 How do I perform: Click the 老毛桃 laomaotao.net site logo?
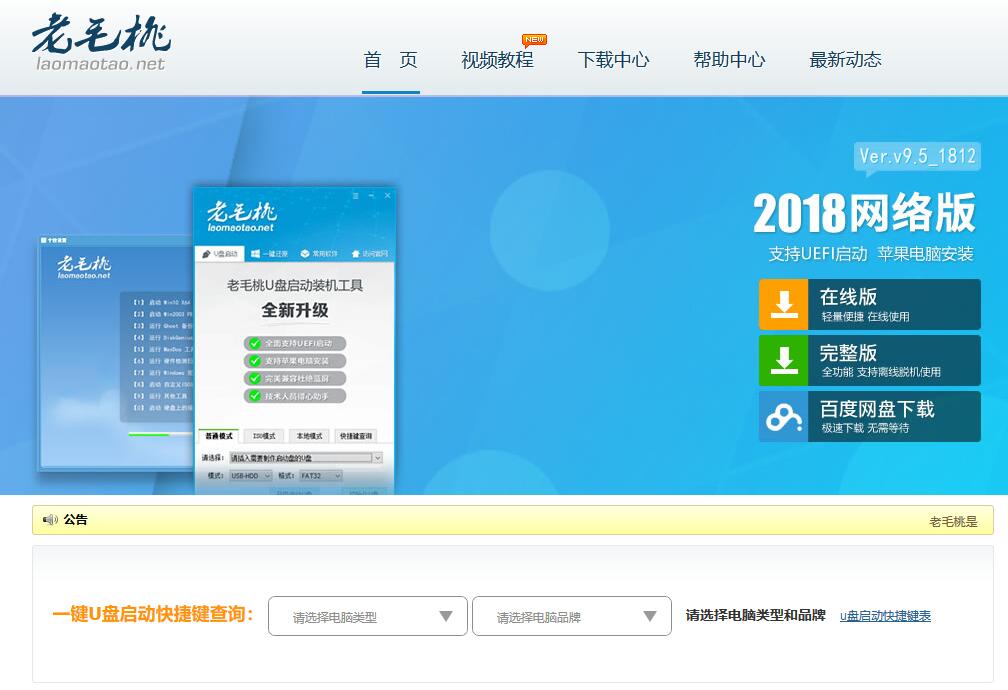click(x=102, y=42)
